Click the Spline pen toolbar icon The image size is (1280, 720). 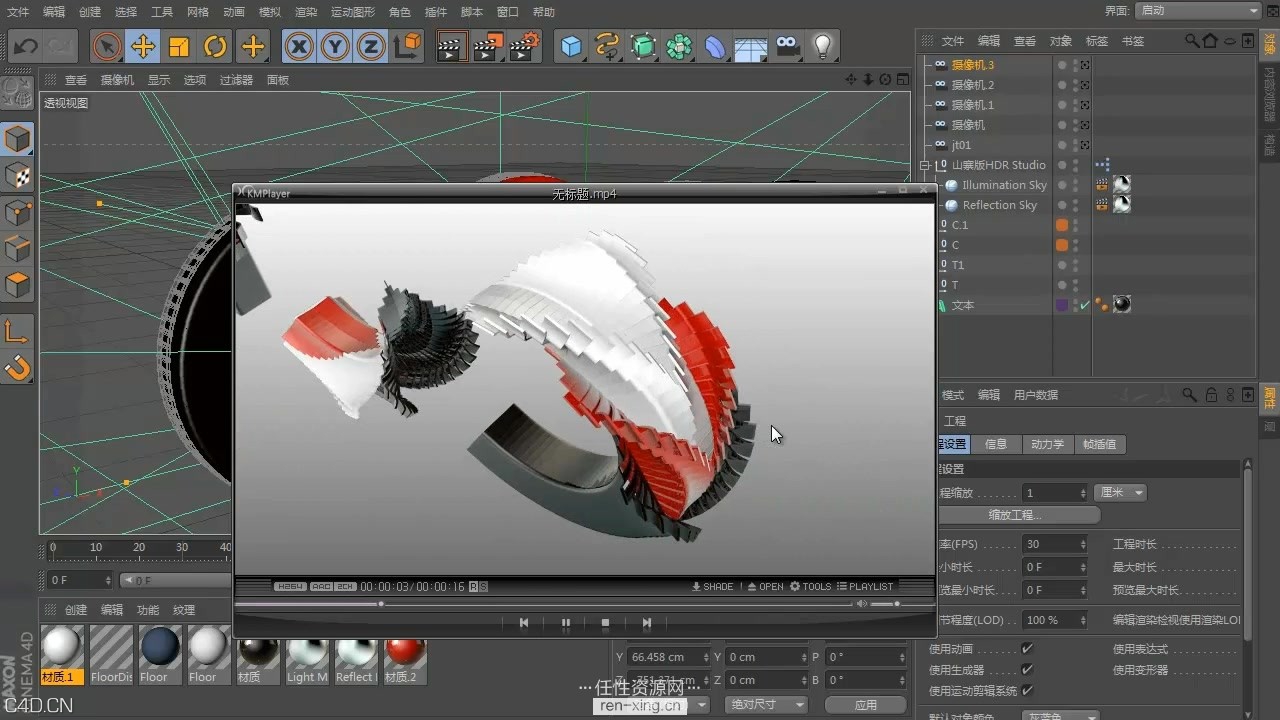coord(607,46)
